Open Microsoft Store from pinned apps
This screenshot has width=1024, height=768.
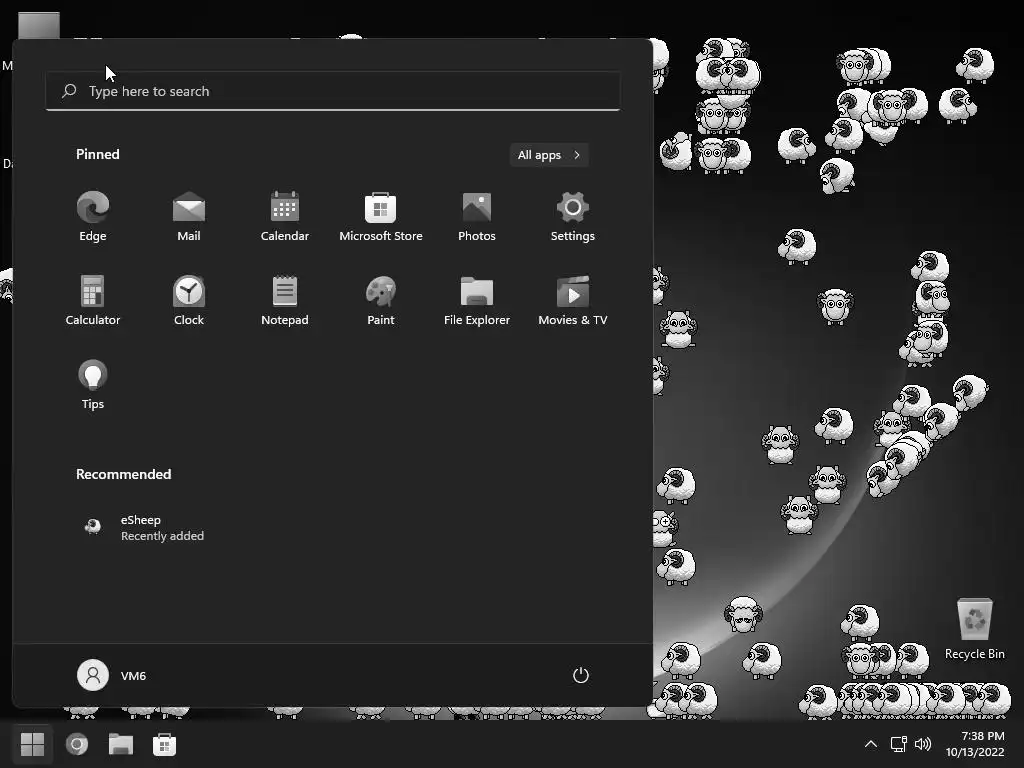tap(381, 217)
